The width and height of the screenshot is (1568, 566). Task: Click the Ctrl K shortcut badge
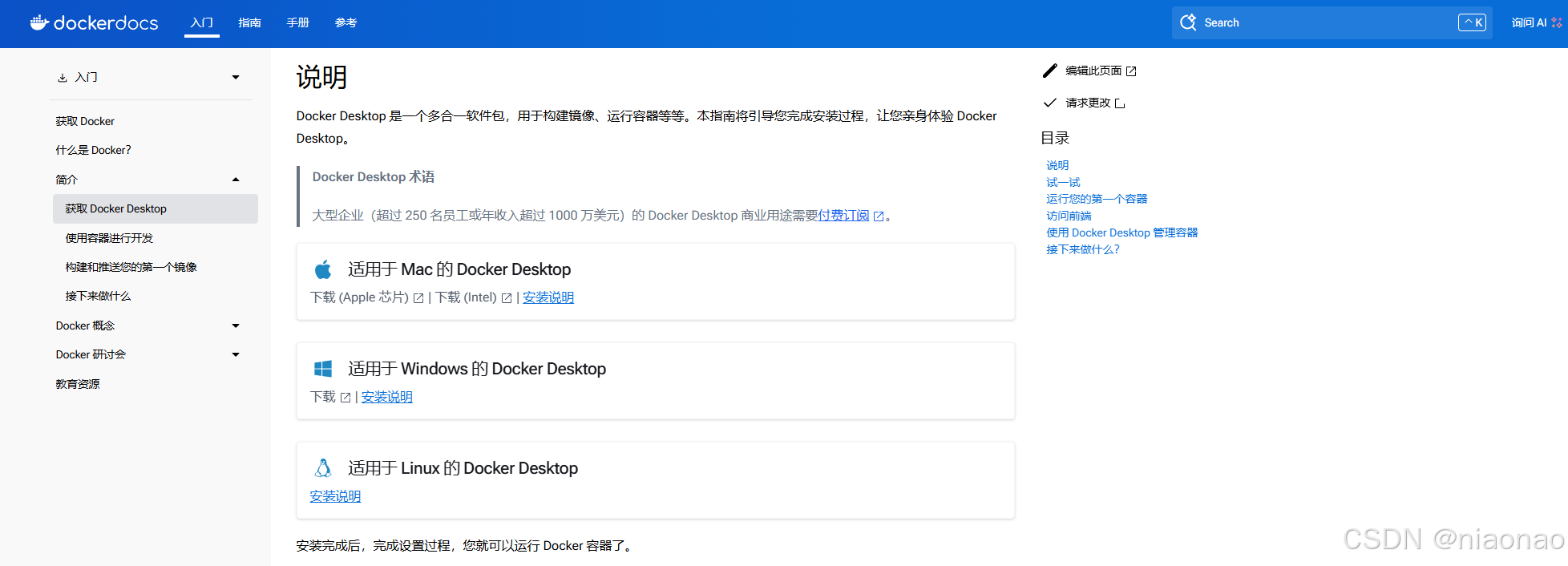coord(1472,22)
